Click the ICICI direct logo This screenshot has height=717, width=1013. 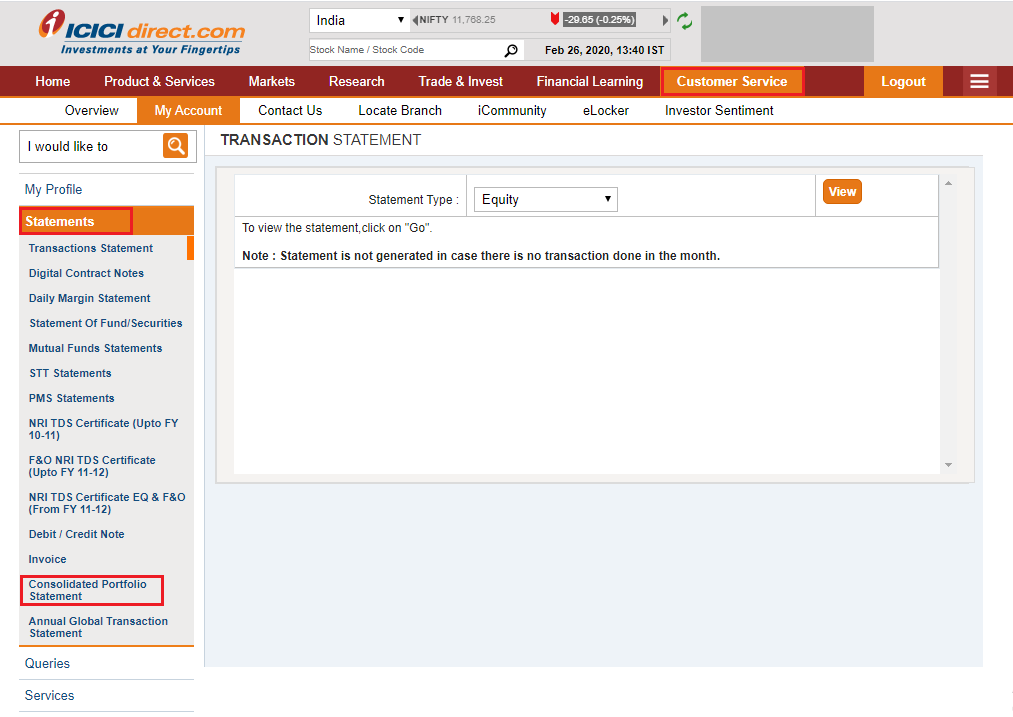coord(142,32)
